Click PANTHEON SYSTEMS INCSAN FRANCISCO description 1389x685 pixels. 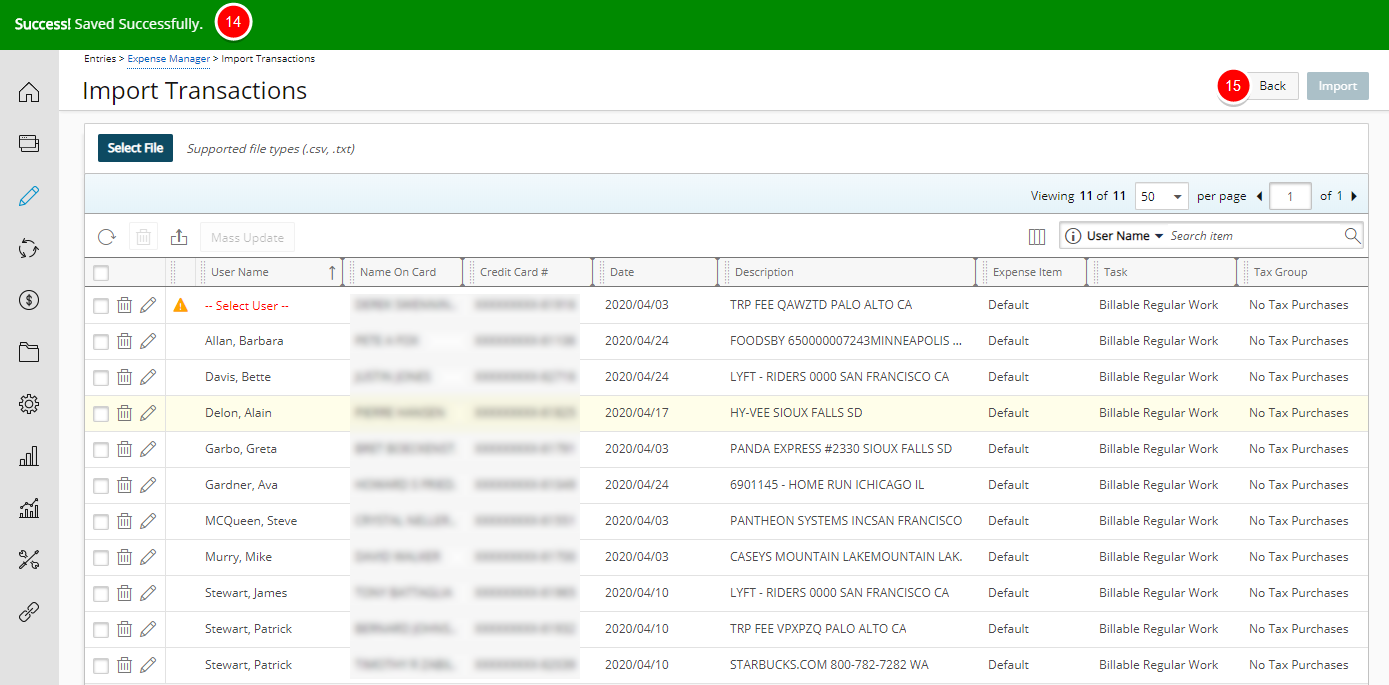click(846, 521)
